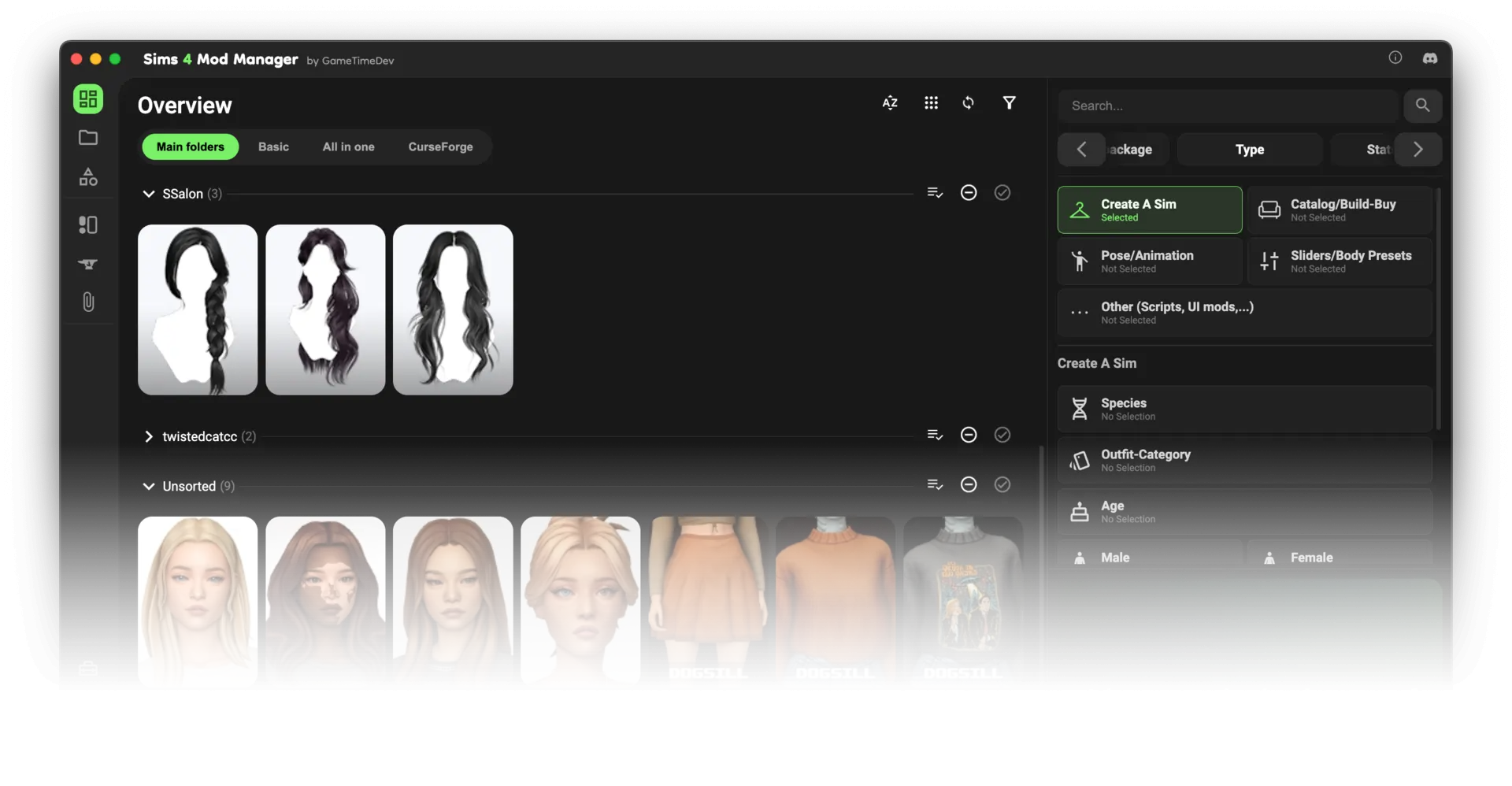1512x786 pixels.
Task: Open the layout panels sidebar icon
Action: [88, 225]
